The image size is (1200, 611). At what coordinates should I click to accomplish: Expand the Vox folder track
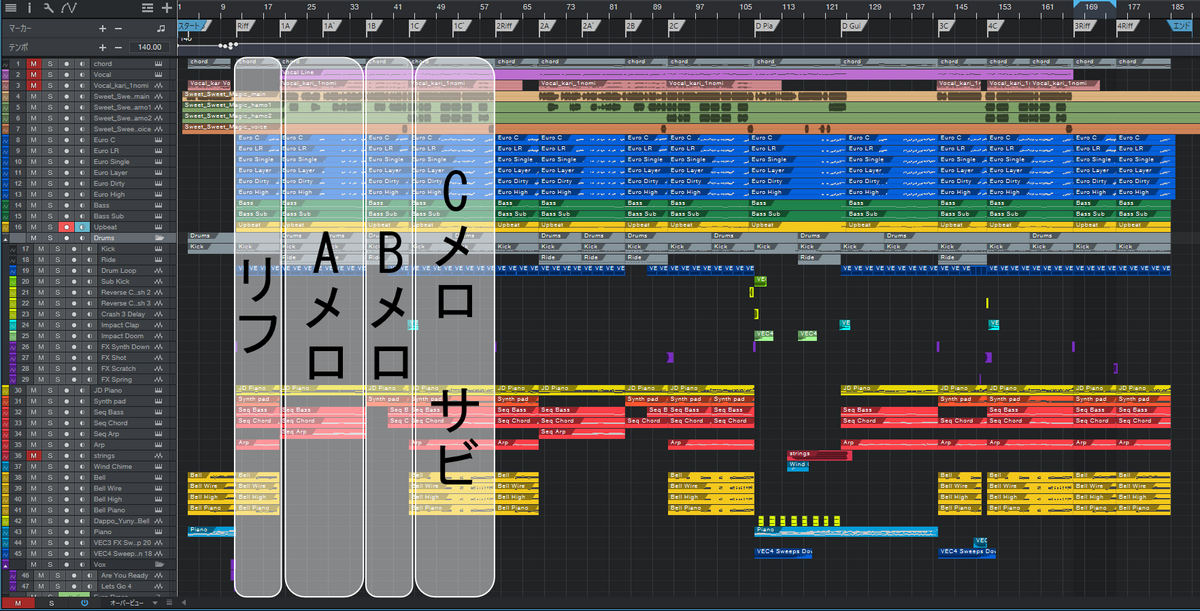5,565
